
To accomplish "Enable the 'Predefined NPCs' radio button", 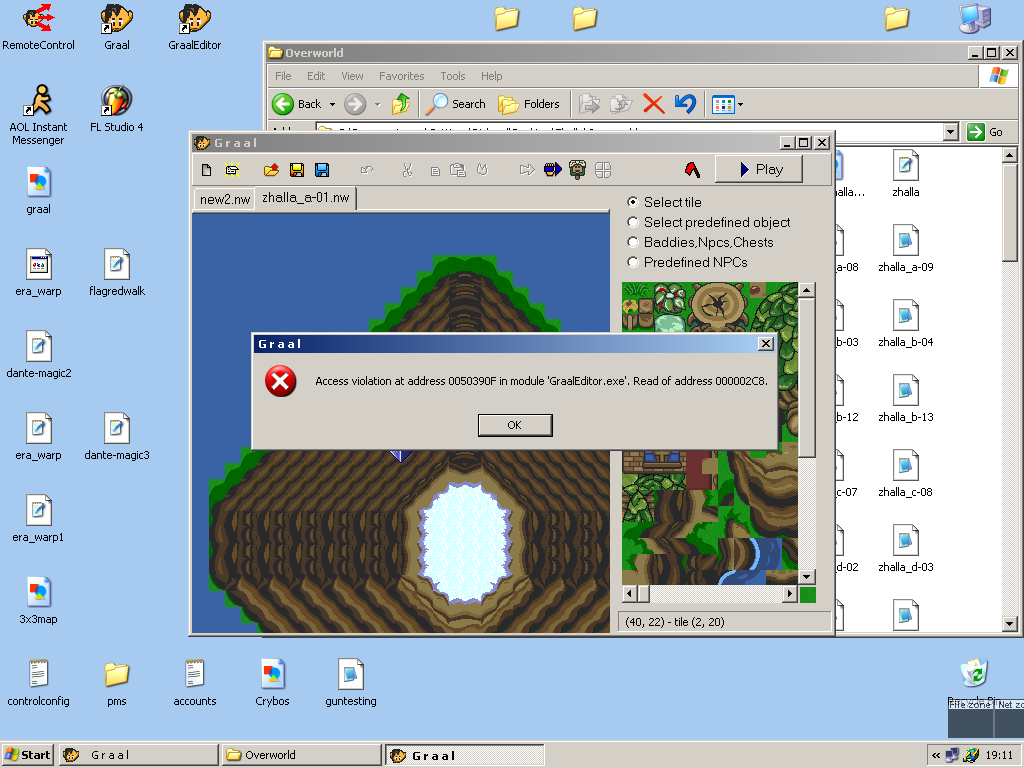I will (632, 262).
